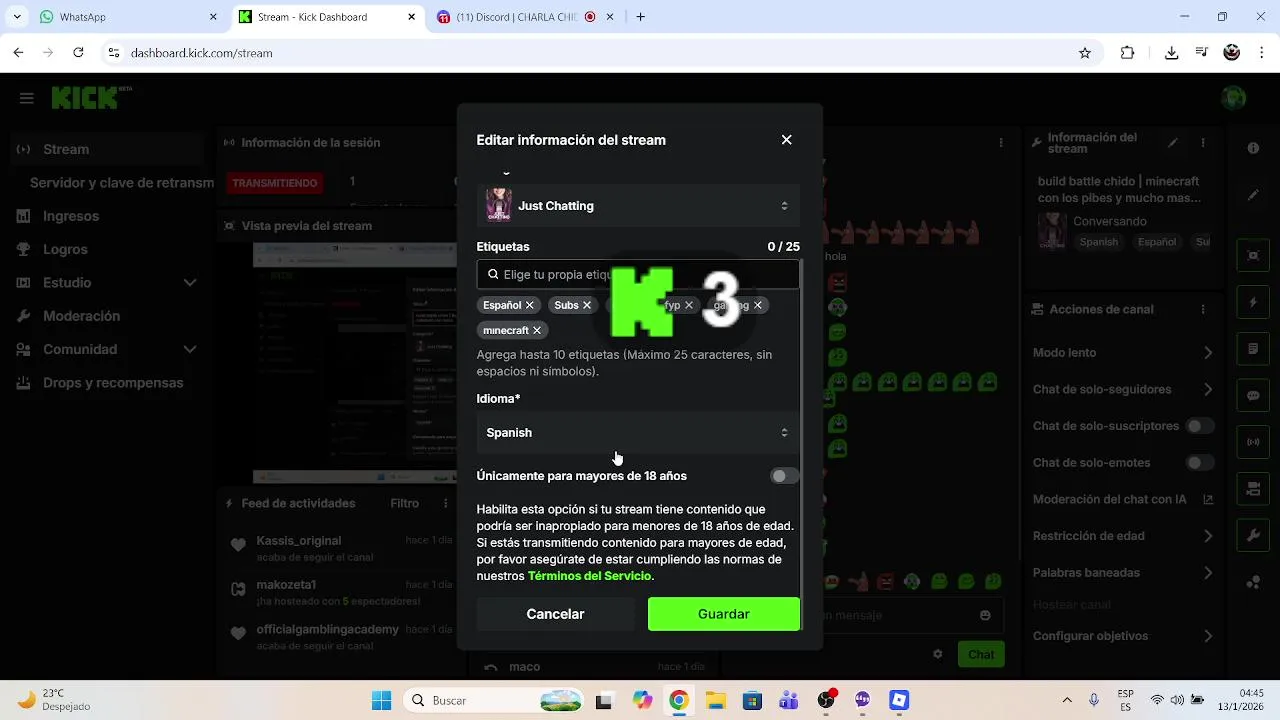Image resolution: width=1280 pixels, height=720 pixels.
Task: Click the tag input Elige tu propia etiqueta
Action: click(x=638, y=274)
